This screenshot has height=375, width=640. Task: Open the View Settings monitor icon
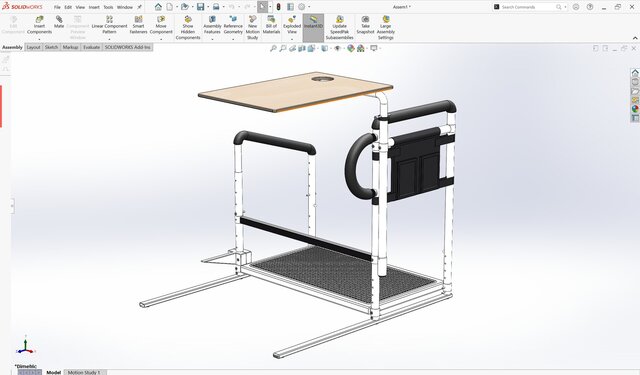click(373, 48)
